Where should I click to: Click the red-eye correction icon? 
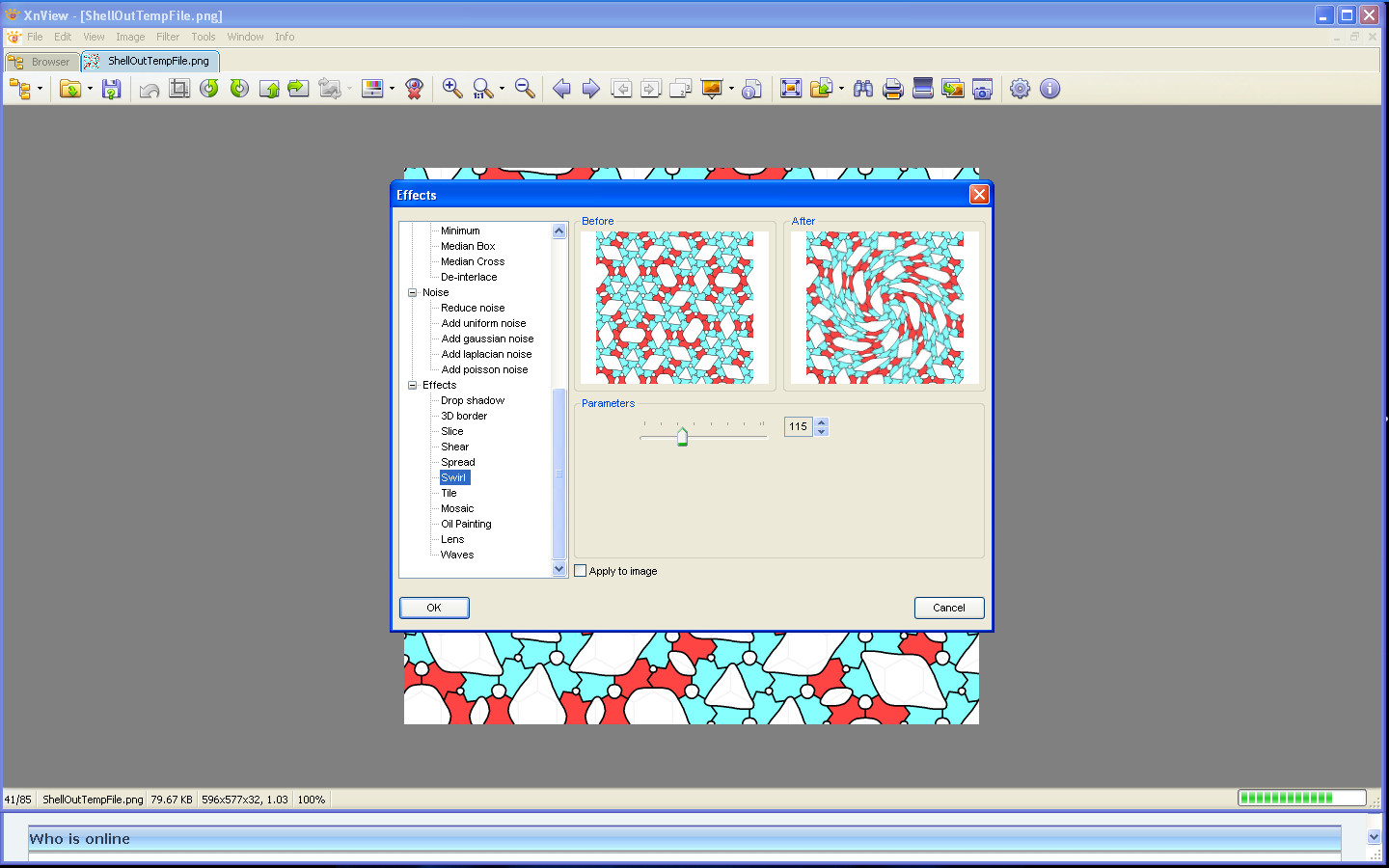click(415, 89)
